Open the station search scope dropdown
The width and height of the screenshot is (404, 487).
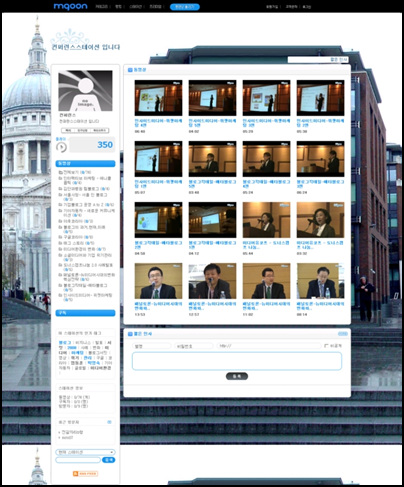click(85, 452)
